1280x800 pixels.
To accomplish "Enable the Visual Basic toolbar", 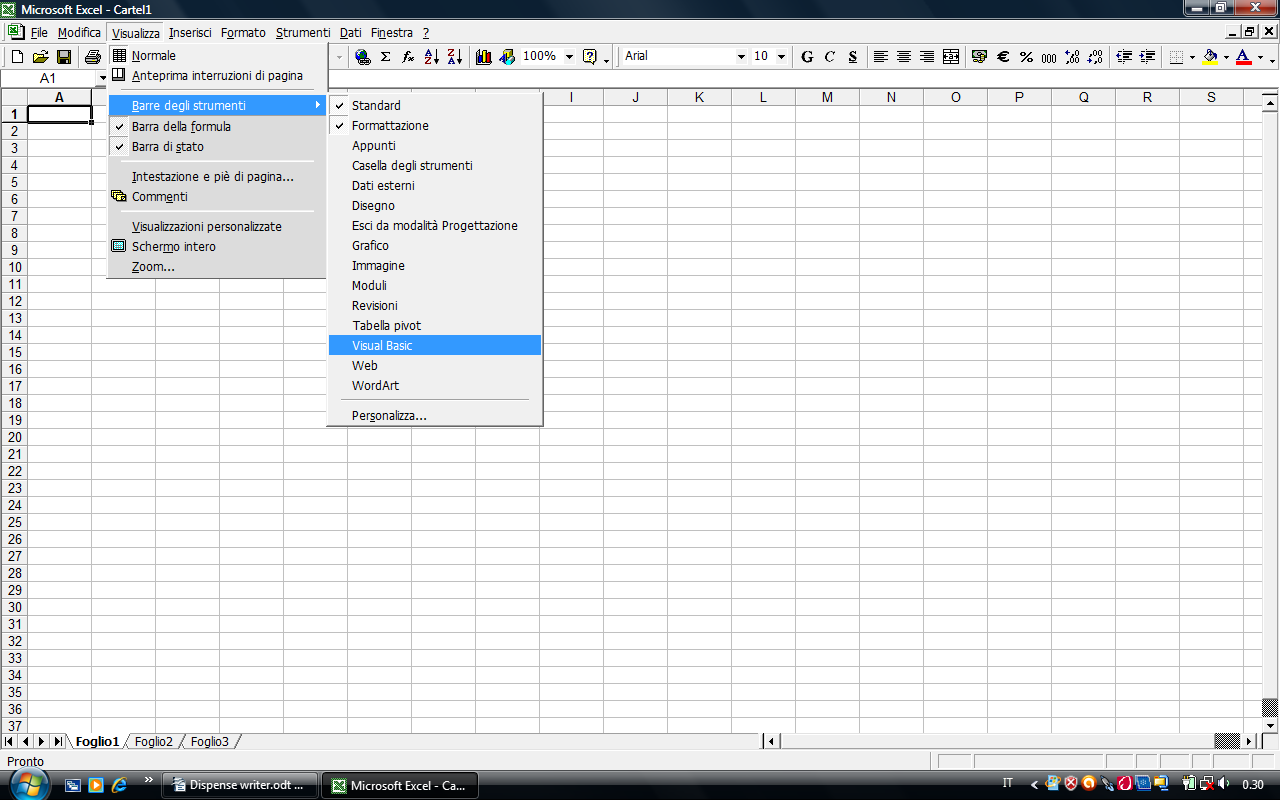I will 435,346.
